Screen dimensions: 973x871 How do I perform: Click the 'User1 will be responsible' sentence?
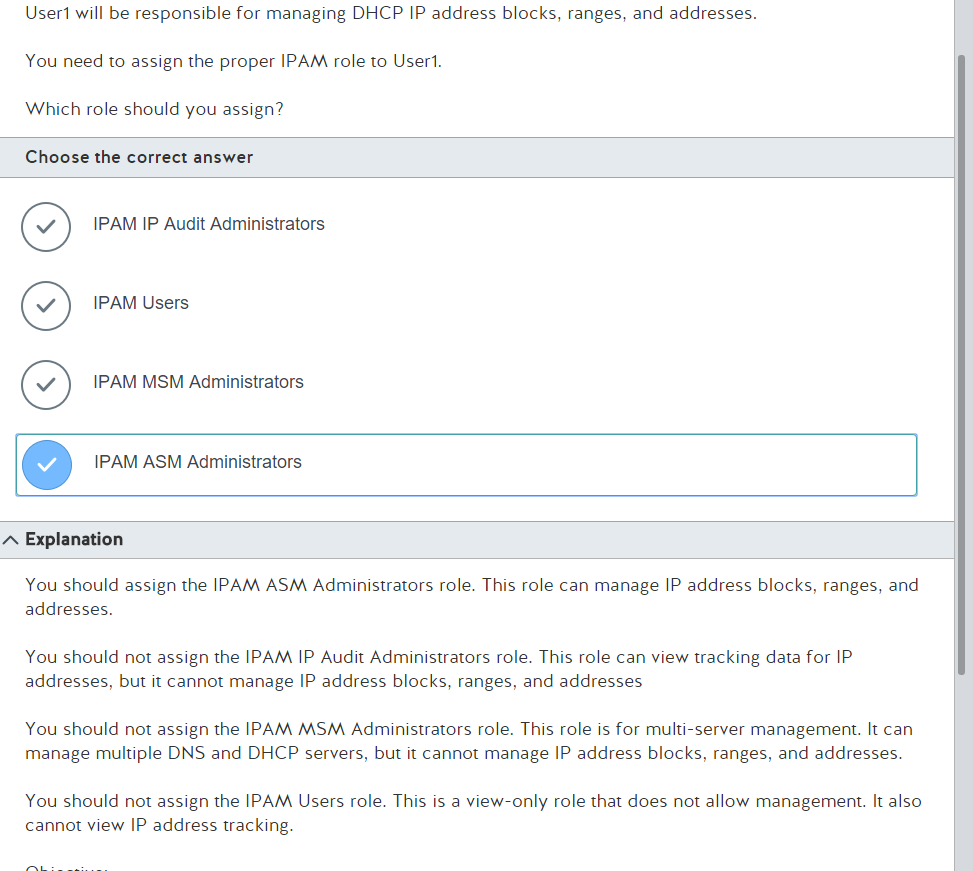click(x=391, y=13)
